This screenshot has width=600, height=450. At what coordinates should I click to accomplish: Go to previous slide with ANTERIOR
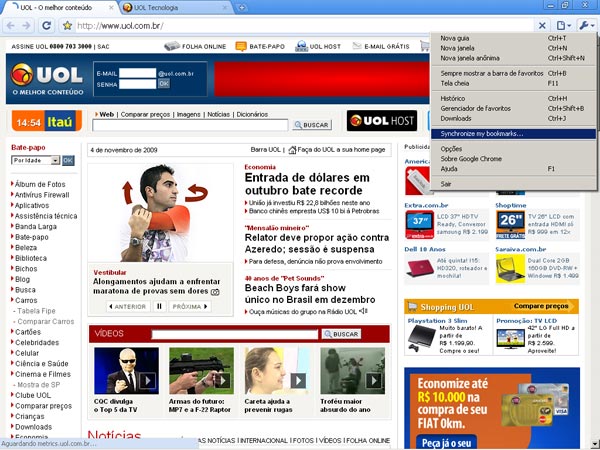click(x=128, y=307)
